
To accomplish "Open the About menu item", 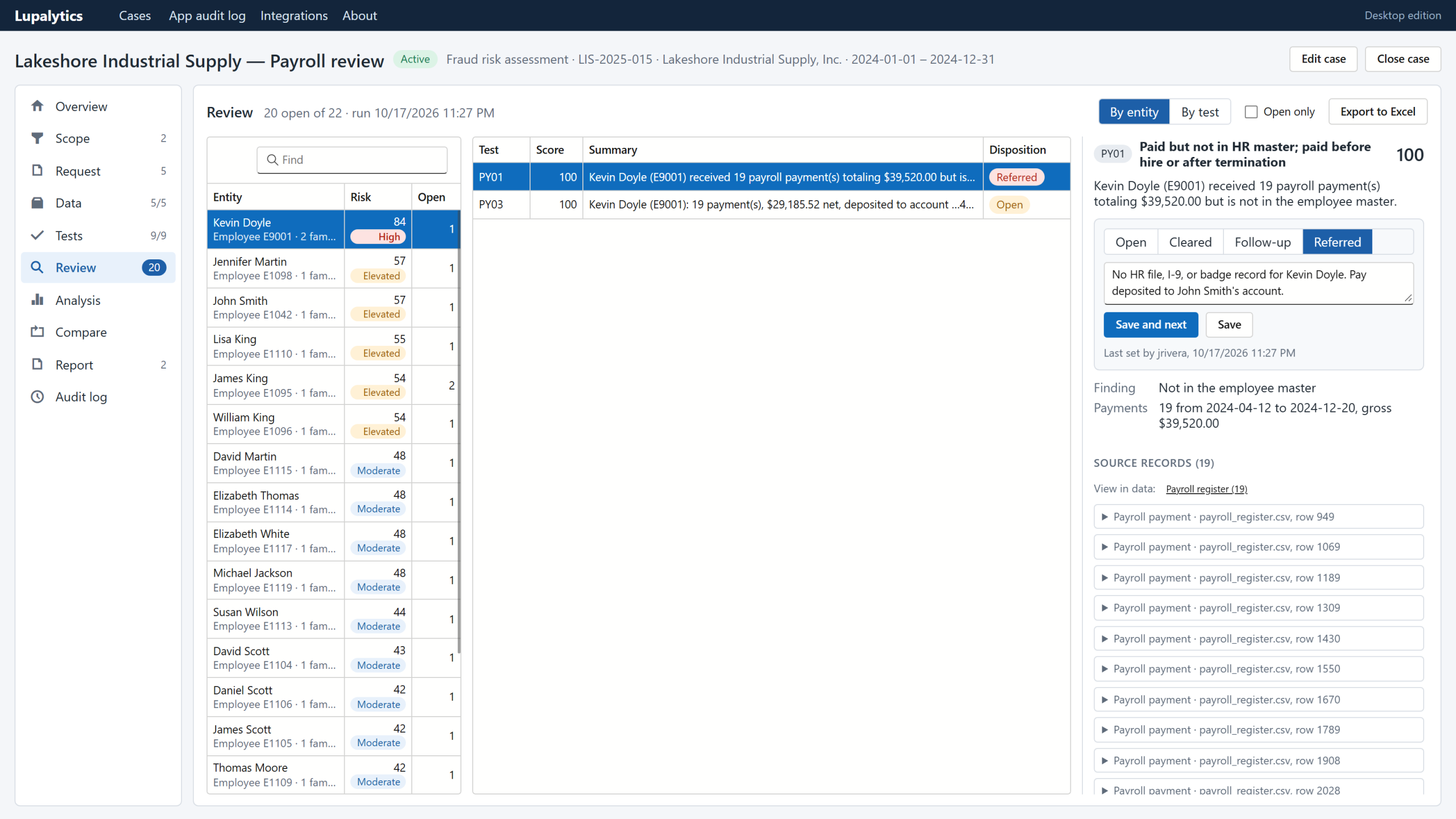I will pos(359,15).
